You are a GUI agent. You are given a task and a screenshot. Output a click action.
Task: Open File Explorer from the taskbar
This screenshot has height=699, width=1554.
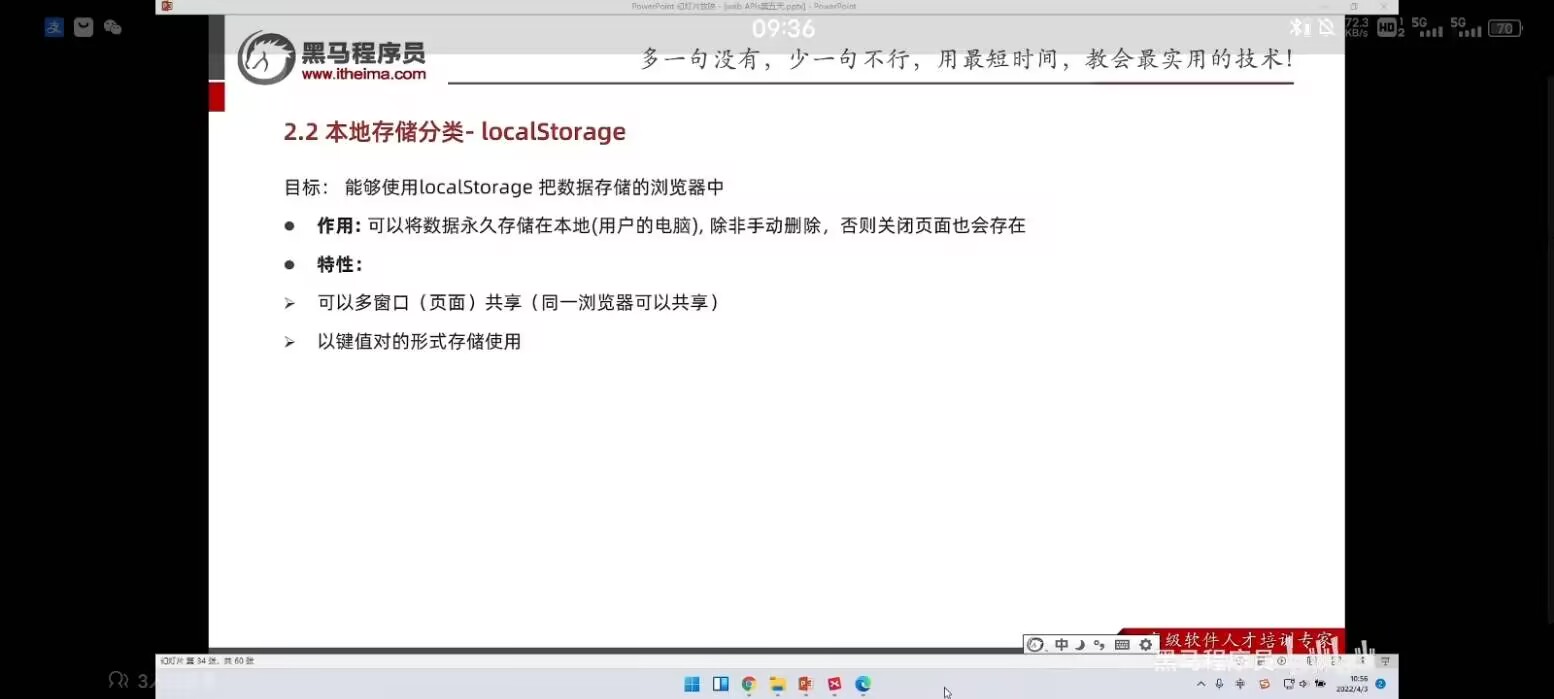pos(777,684)
